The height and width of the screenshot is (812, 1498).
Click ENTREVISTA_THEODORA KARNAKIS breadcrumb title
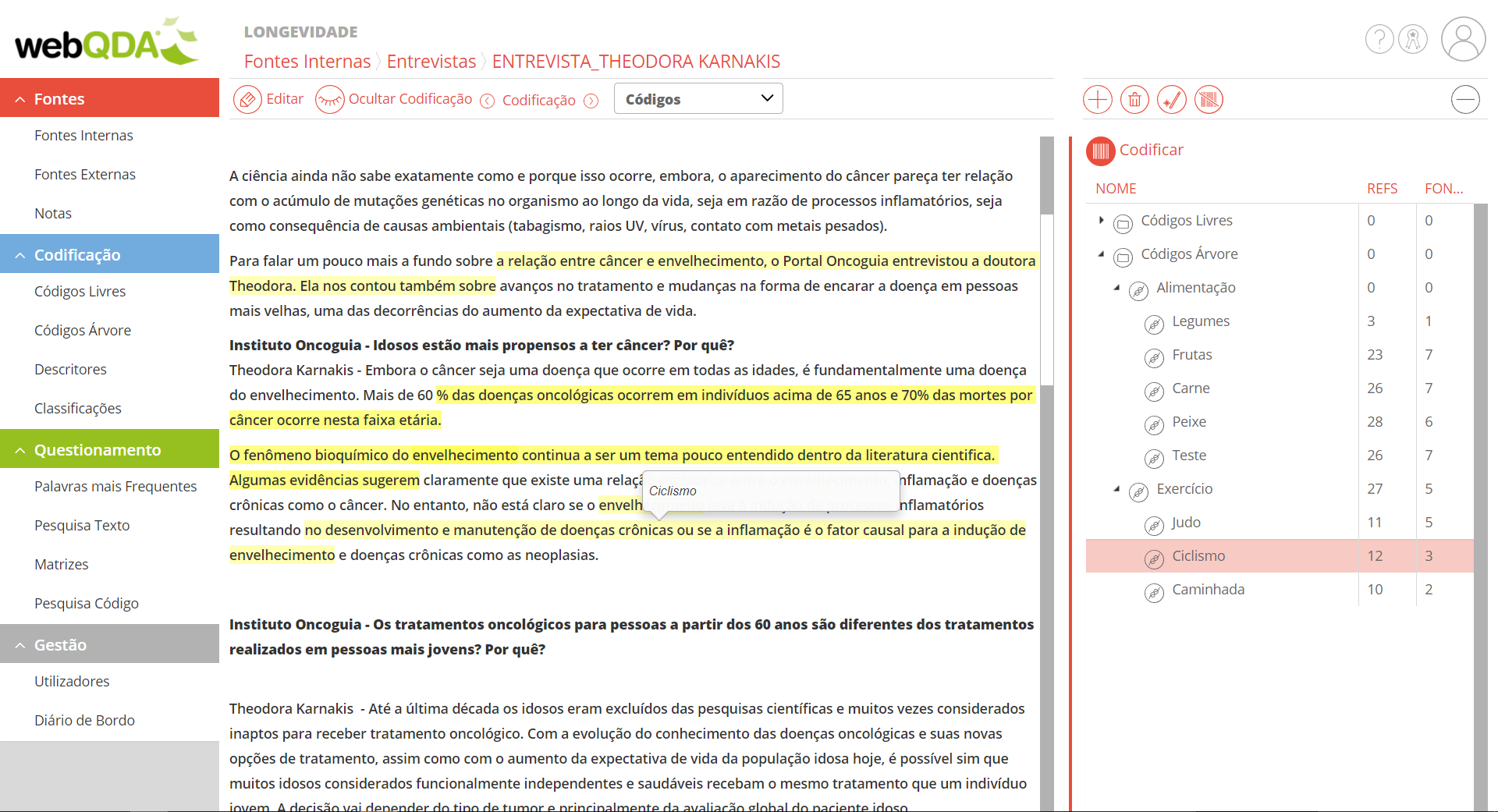coord(636,62)
